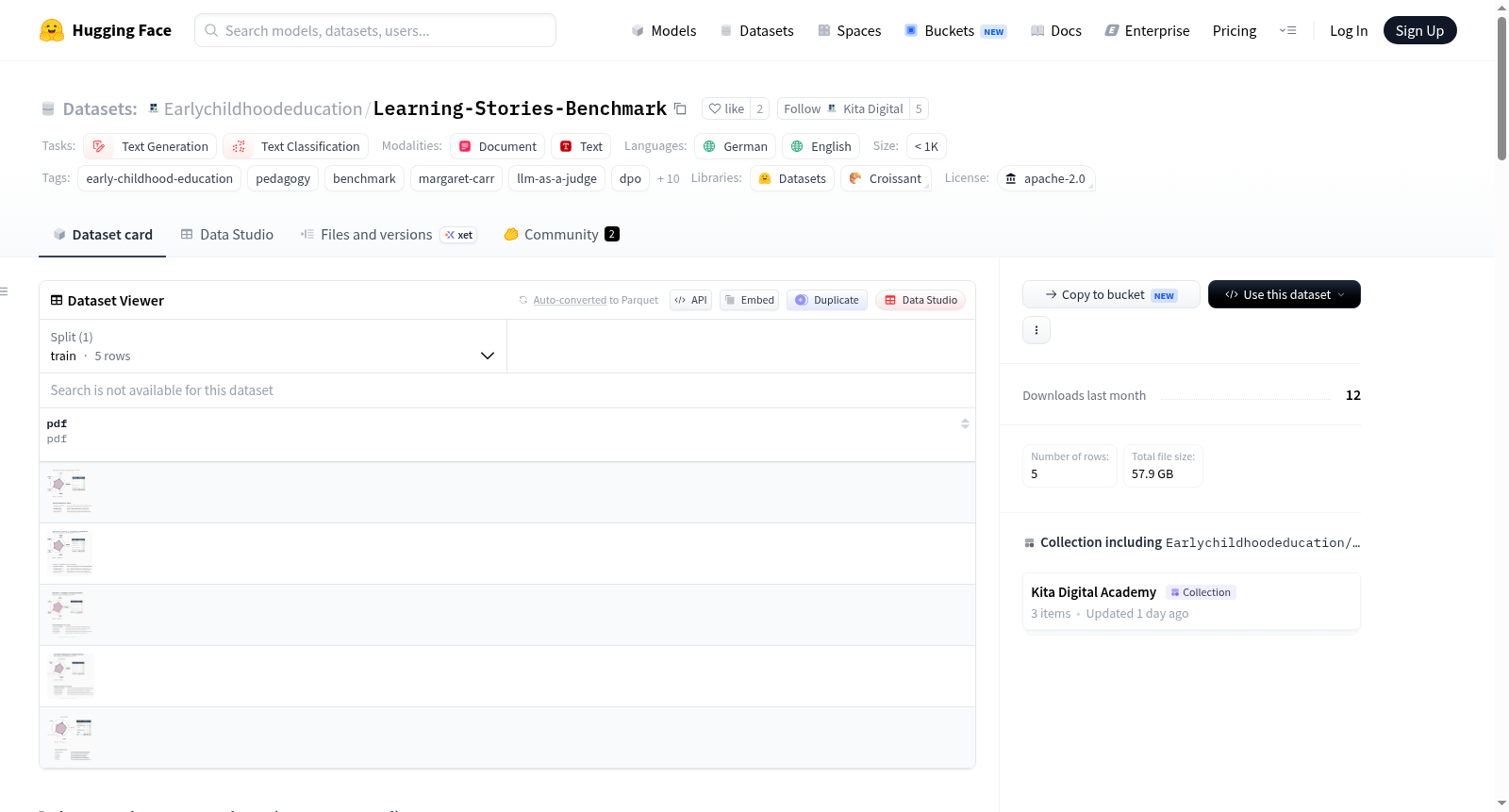The width and height of the screenshot is (1509, 812).
Task: Click the early-childhood-education tag
Action: coord(159,178)
